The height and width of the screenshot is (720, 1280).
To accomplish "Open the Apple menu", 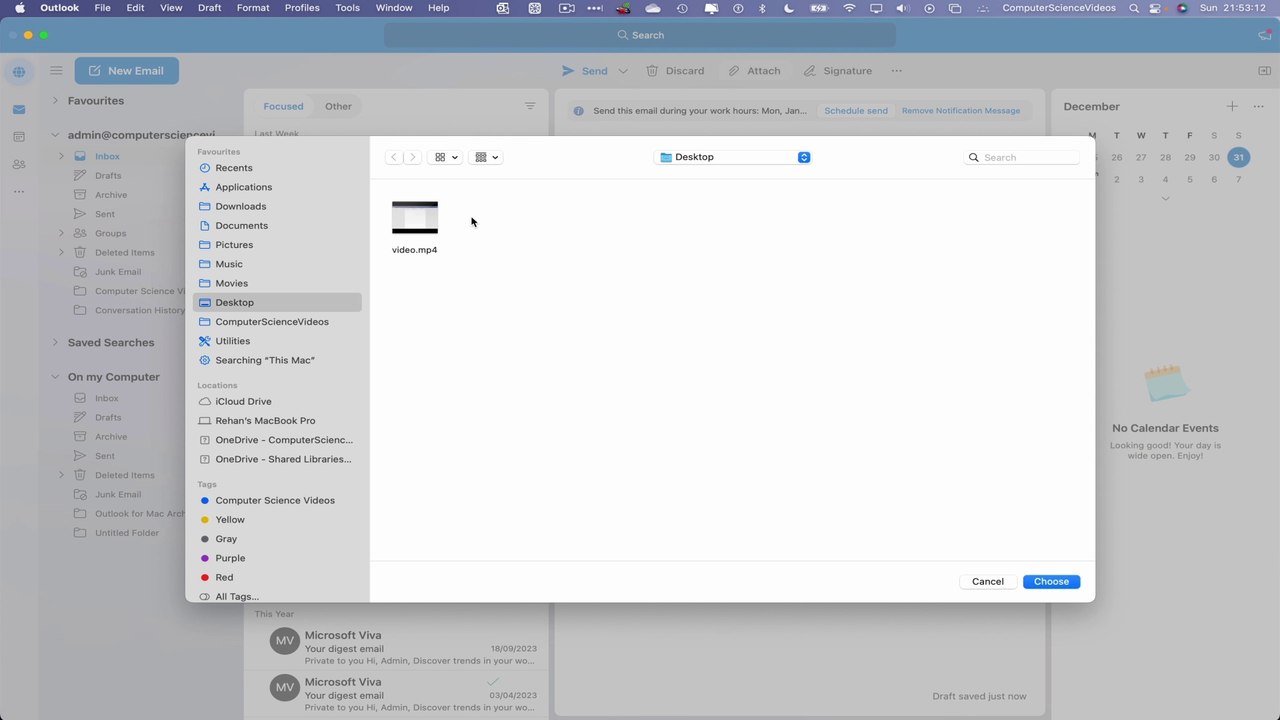I will pos(20,8).
